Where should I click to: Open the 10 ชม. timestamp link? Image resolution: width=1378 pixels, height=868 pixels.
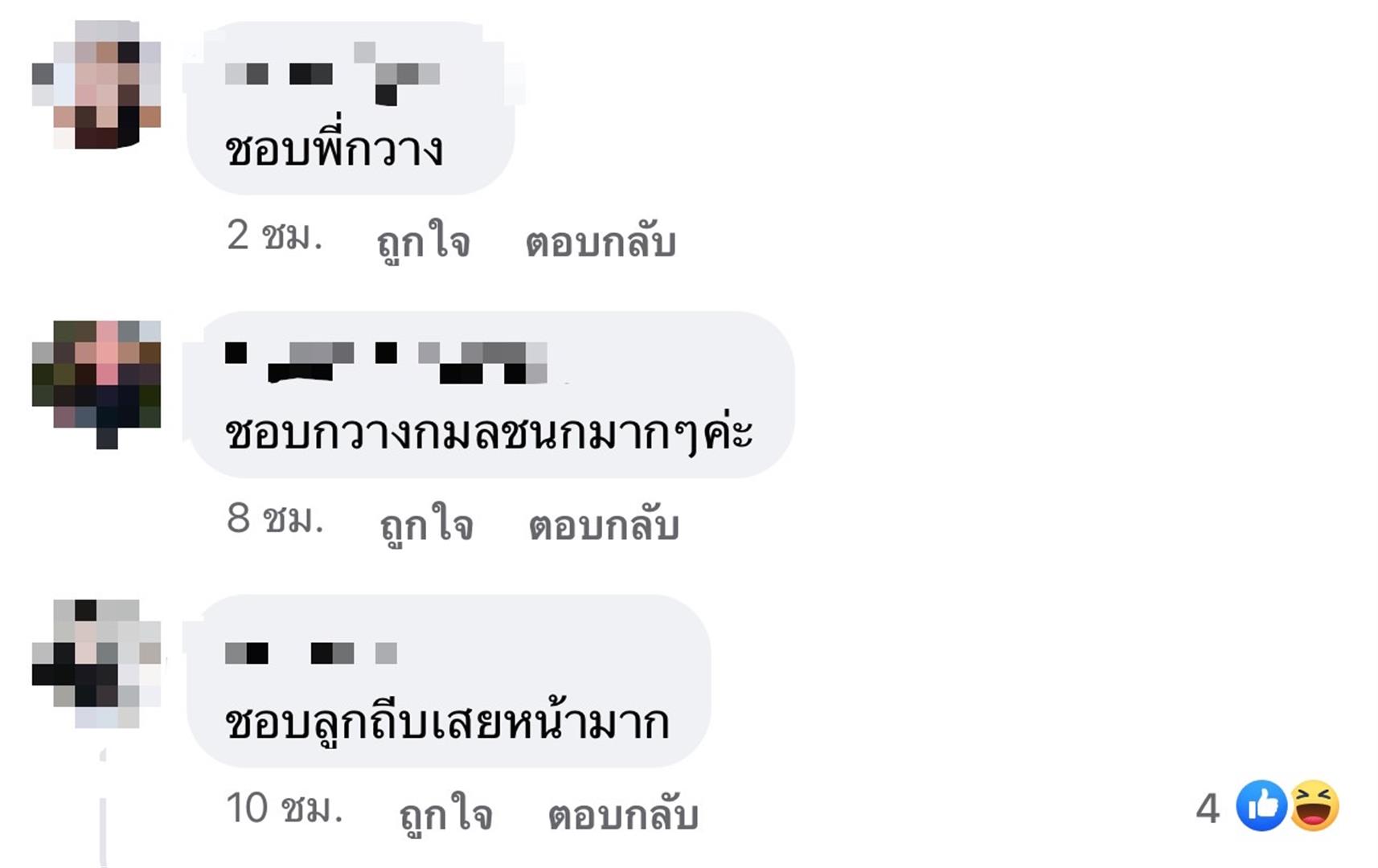tap(284, 808)
